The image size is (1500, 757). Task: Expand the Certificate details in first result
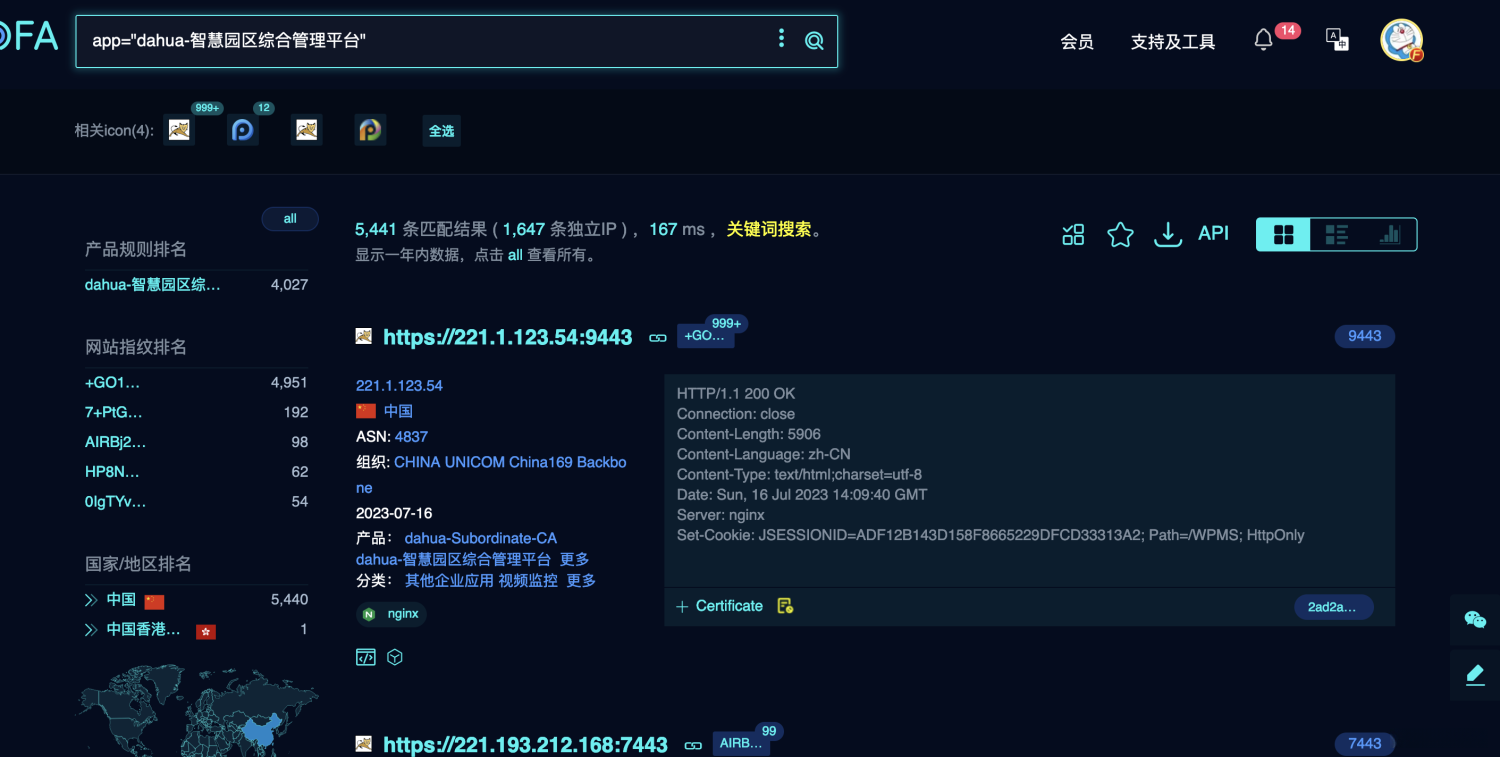(x=719, y=605)
